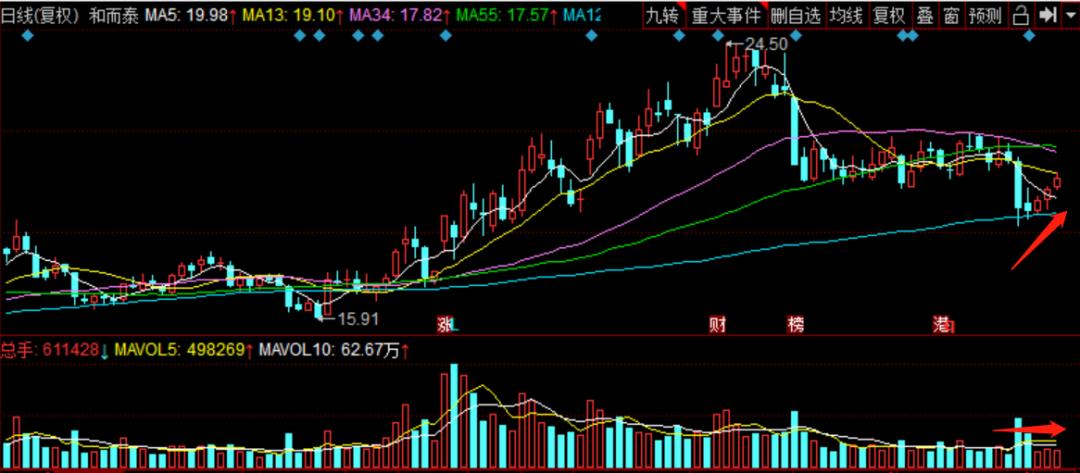Open the 预测 forecast button
The height and width of the screenshot is (473, 1080).
coord(985,15)
